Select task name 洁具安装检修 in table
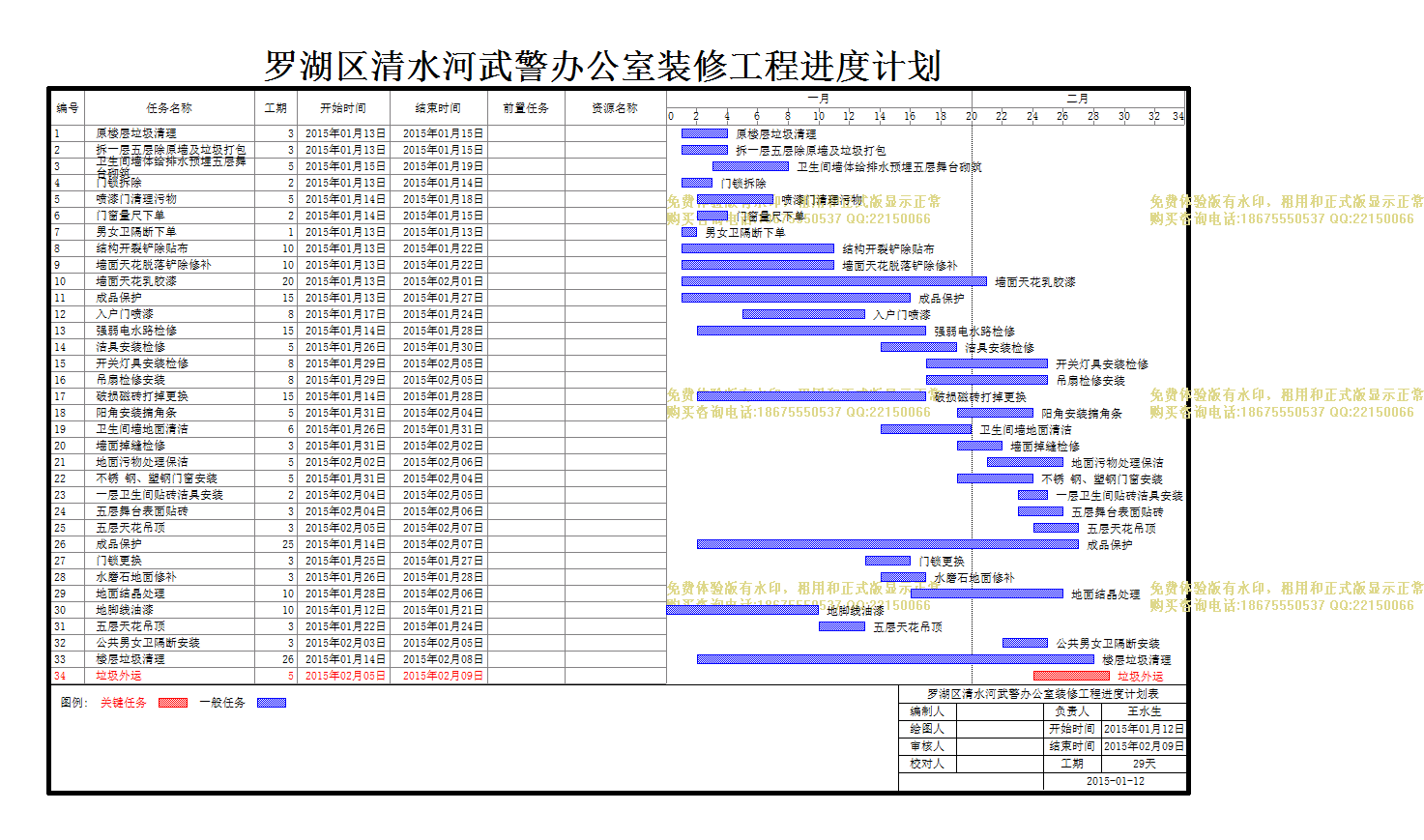Screen dimensions: 1424x840 click(130, 347)
